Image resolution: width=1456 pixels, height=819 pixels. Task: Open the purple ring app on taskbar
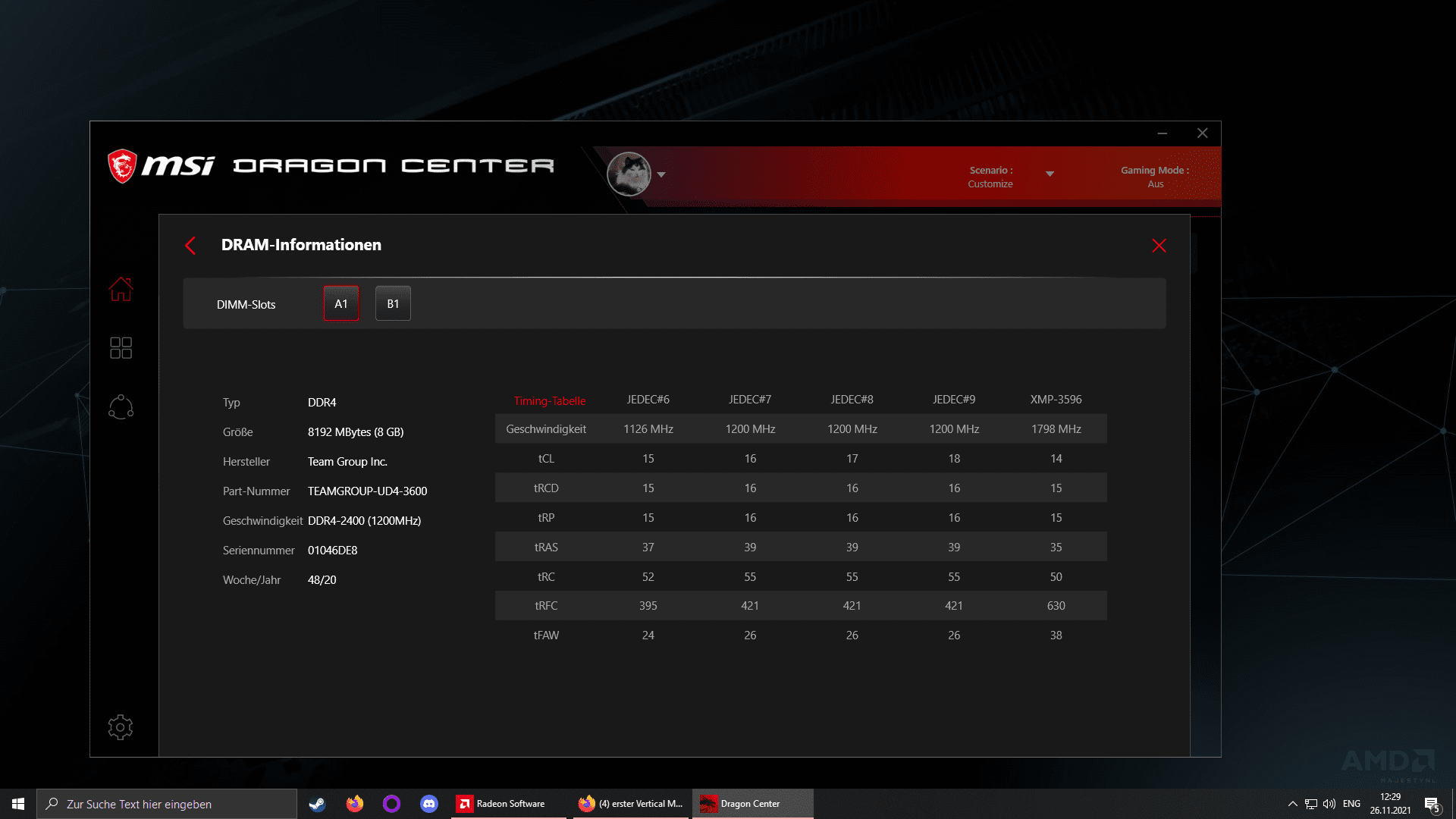pos(391,804)
